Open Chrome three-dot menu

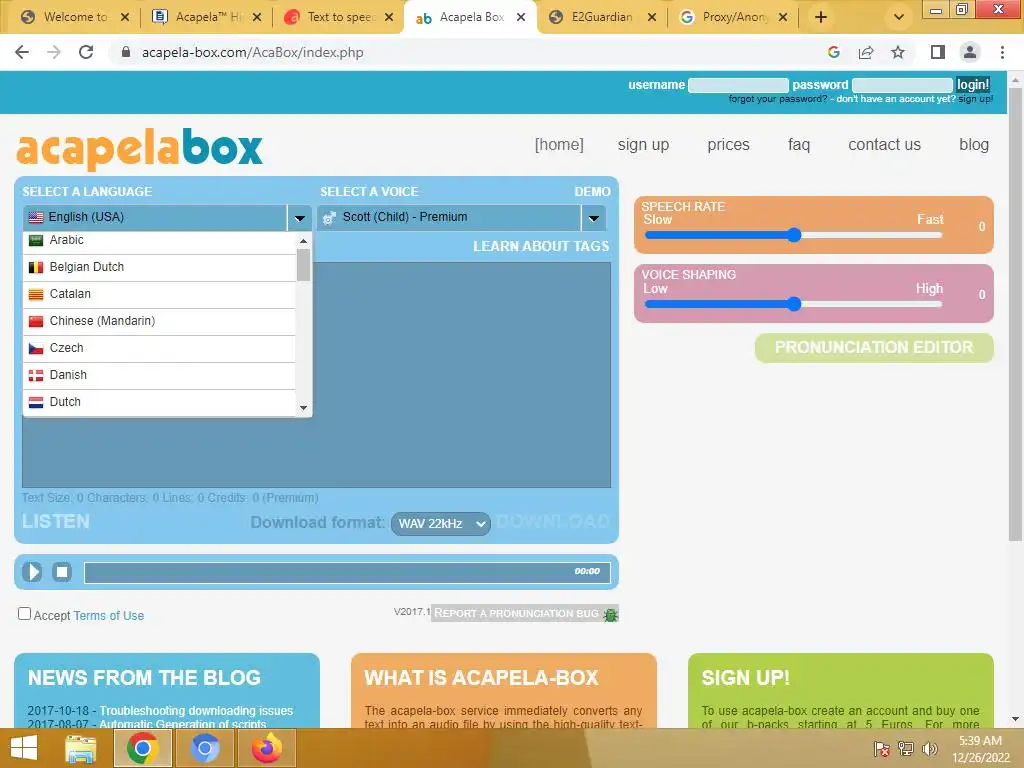click(x=1002, y=52)
